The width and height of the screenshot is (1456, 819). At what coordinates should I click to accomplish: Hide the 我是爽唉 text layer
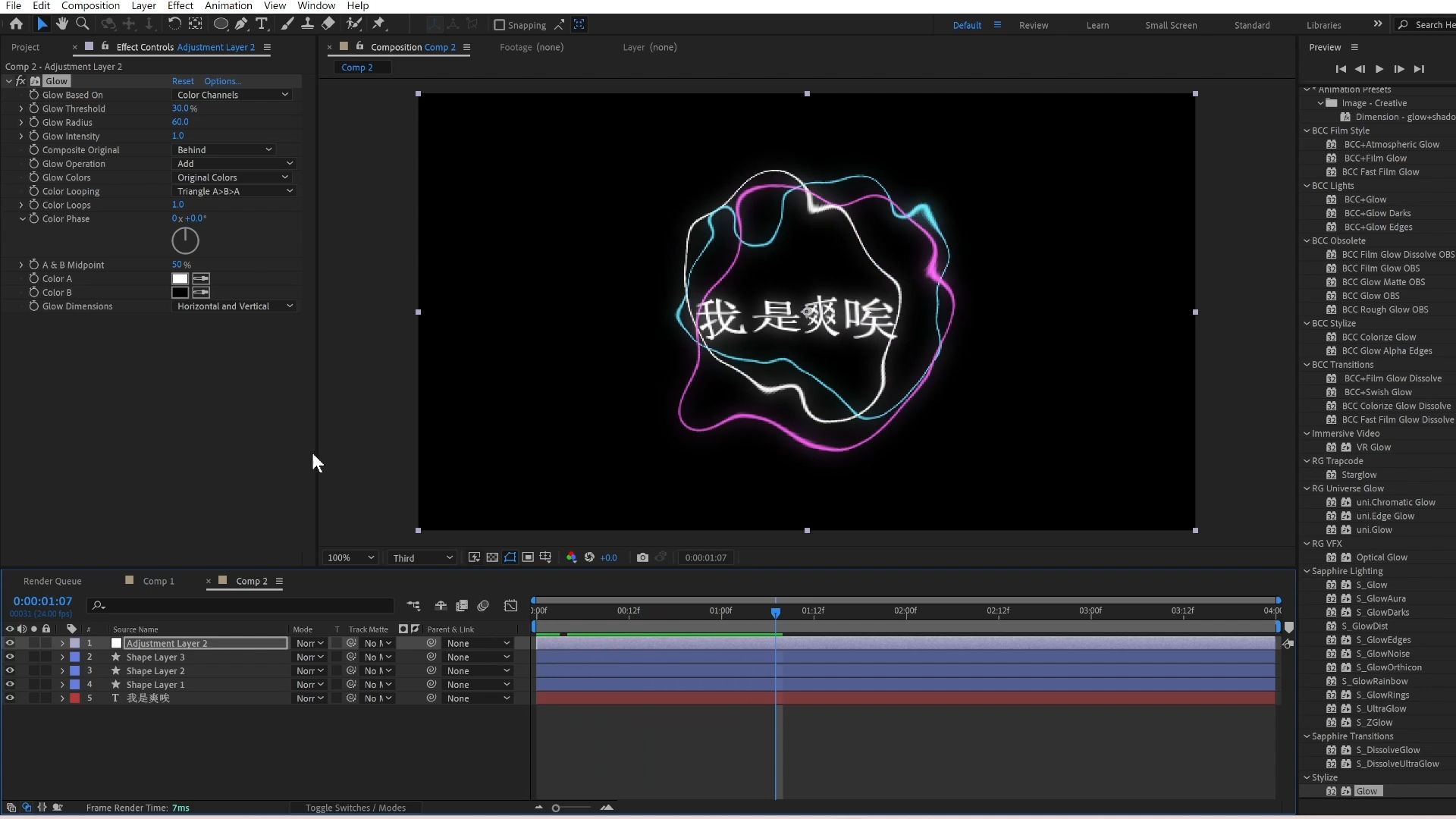10,698
